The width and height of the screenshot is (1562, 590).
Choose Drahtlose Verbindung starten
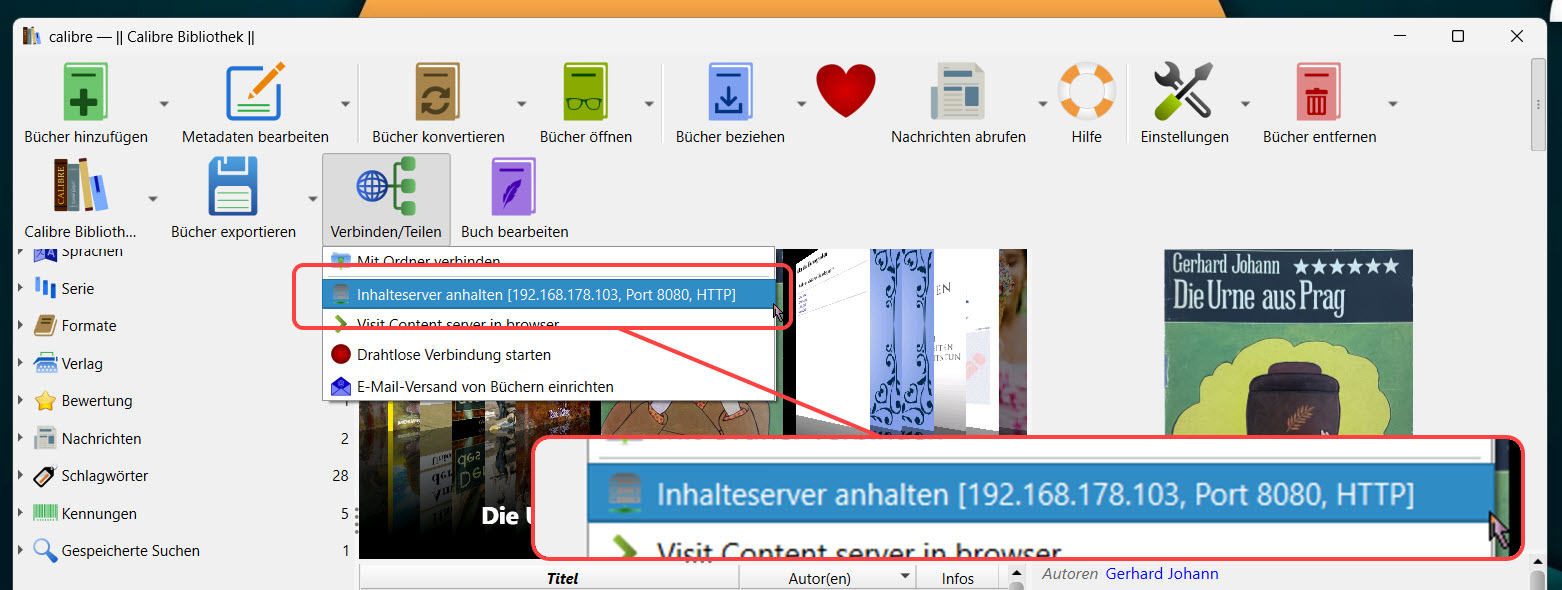point(453,355)
